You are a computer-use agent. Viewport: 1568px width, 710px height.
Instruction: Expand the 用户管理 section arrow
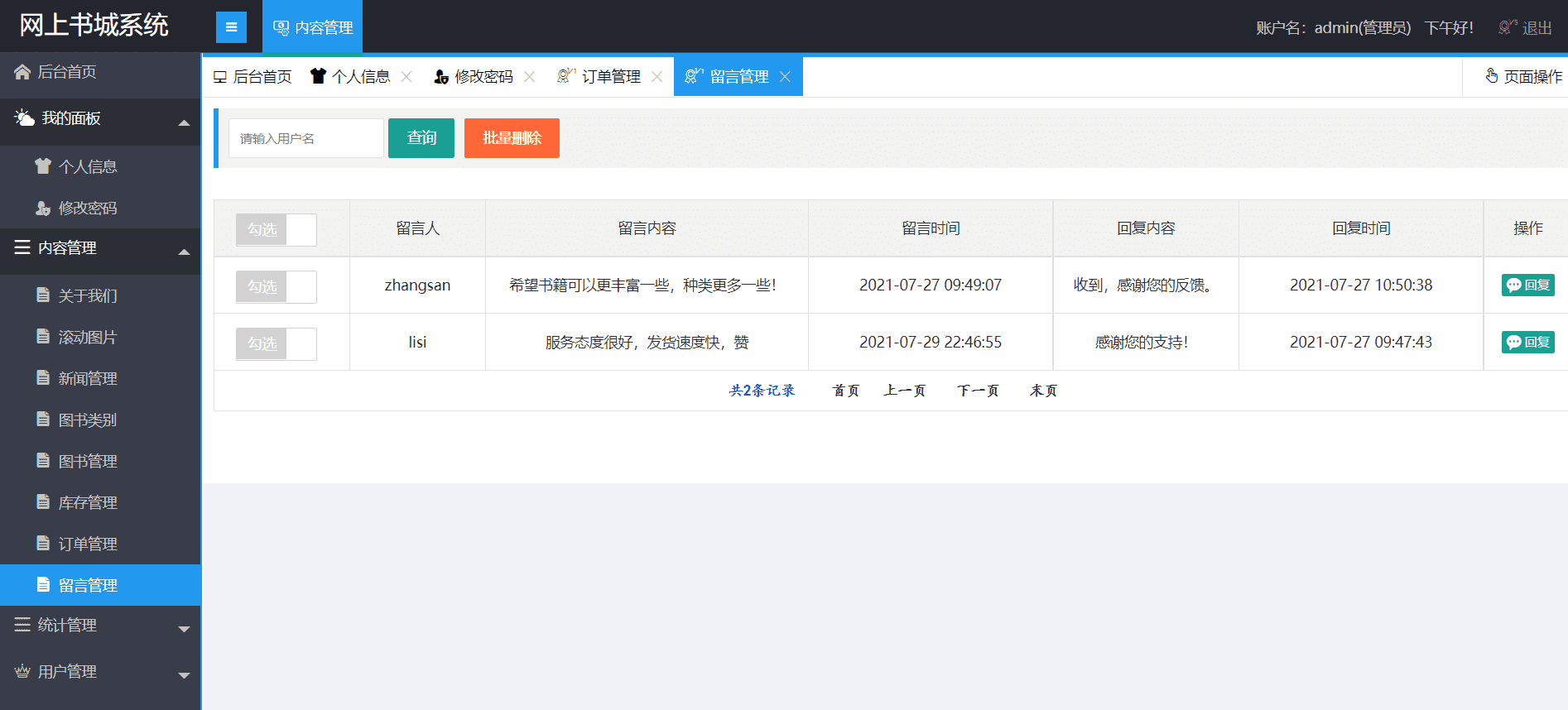(x=184, y=675)
